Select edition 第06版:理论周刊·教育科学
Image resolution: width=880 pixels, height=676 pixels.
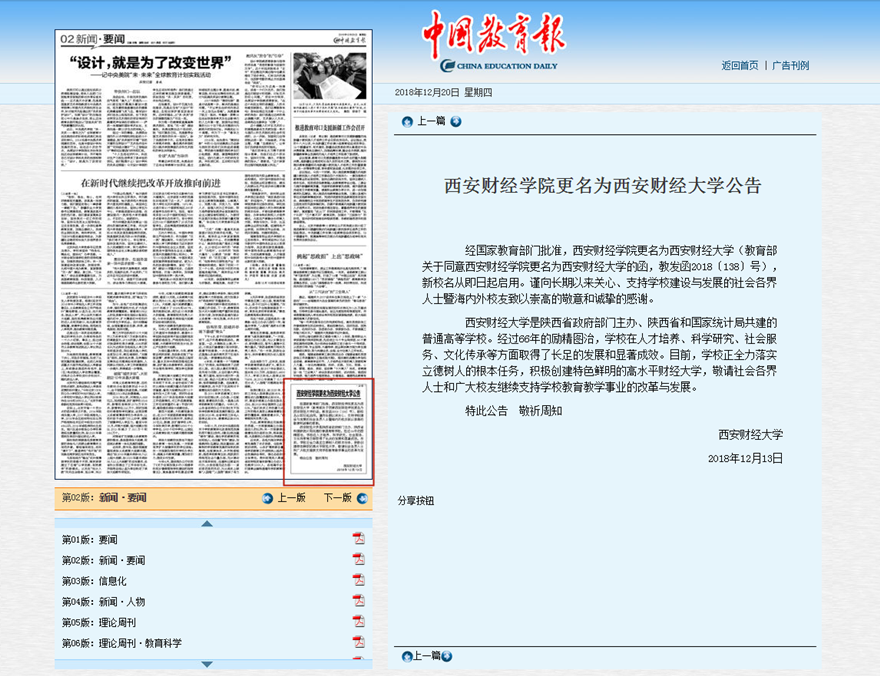pyautogui.click(x=122, y=643)
